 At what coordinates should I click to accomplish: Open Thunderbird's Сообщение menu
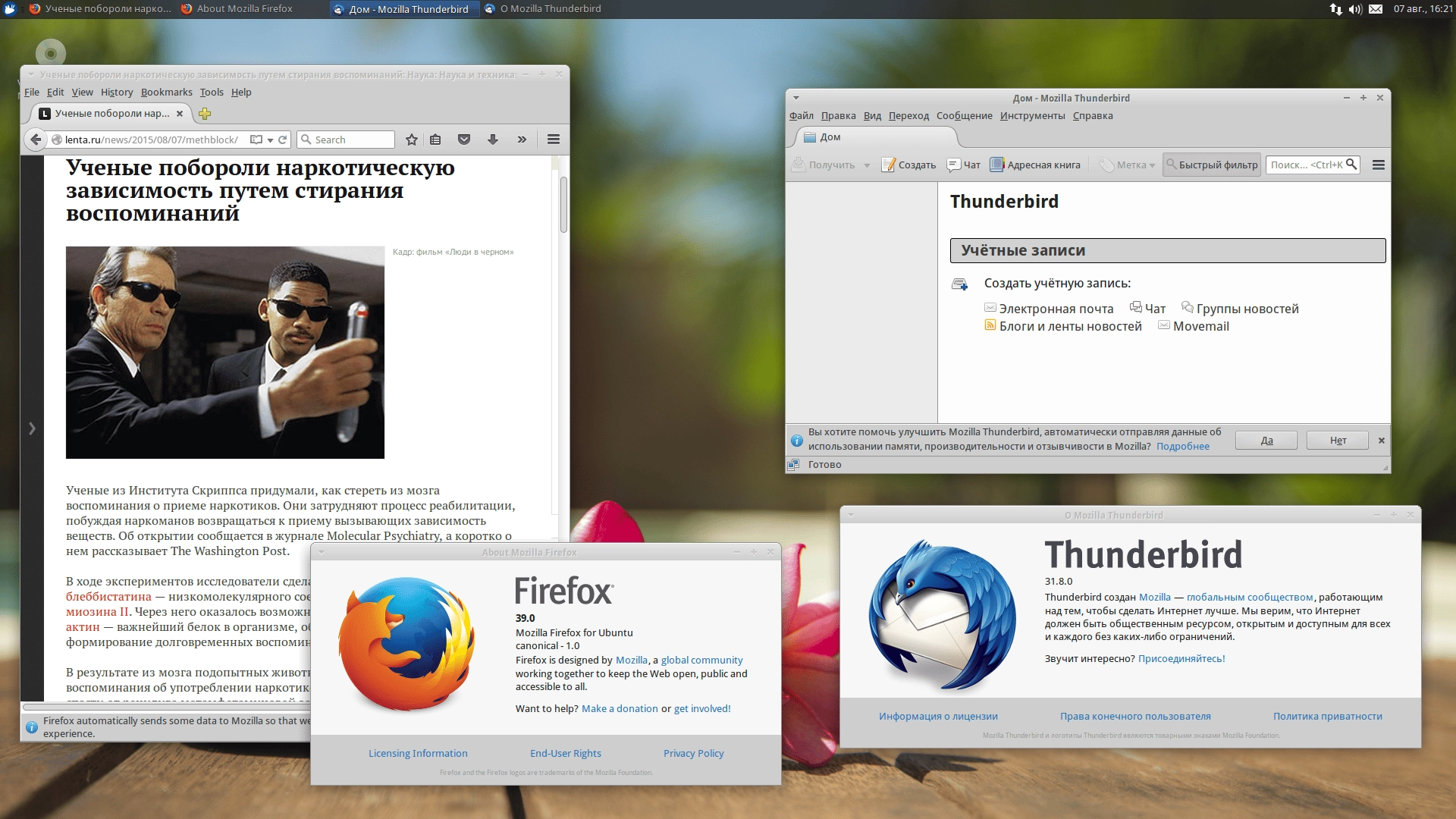(x=964, y=116)
